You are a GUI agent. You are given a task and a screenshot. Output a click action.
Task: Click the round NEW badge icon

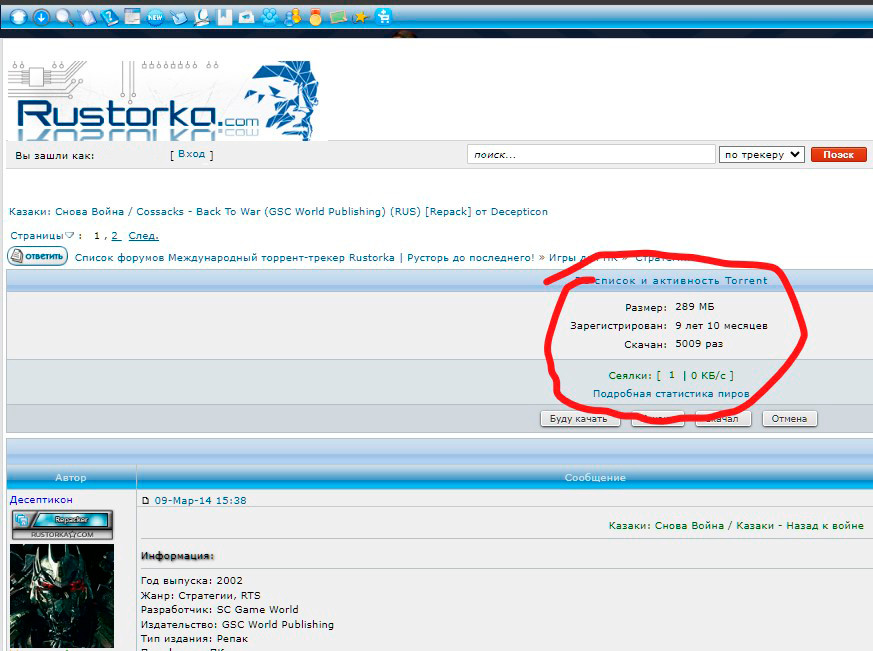[x=155, y=16]
